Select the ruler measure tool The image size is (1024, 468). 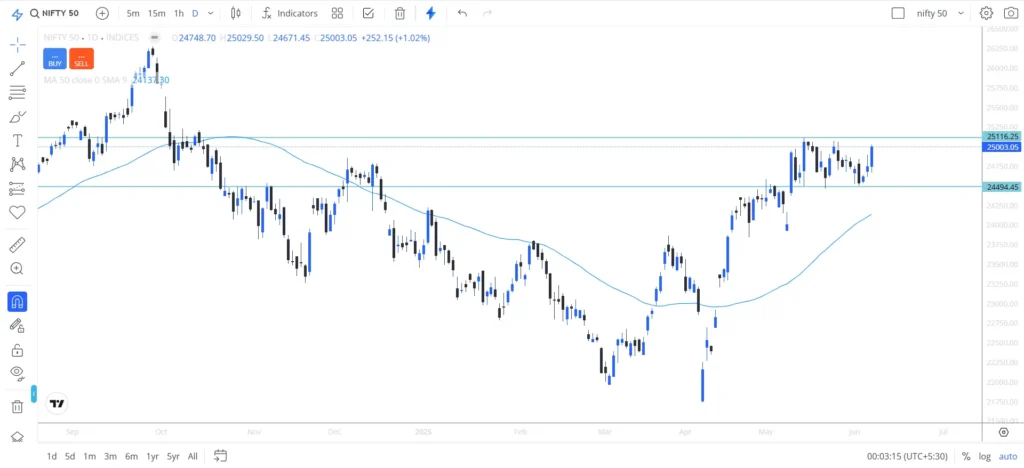click(18, 245)
